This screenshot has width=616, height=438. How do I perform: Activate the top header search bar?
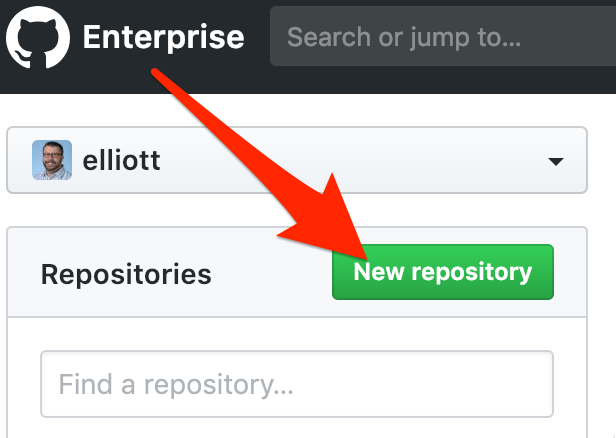[x=443, y=36]
